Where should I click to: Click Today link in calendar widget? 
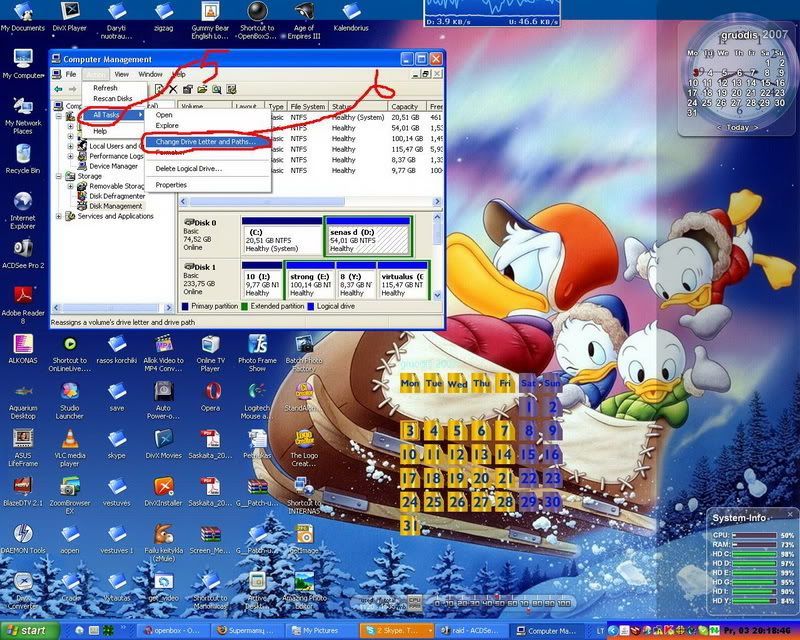738,127
